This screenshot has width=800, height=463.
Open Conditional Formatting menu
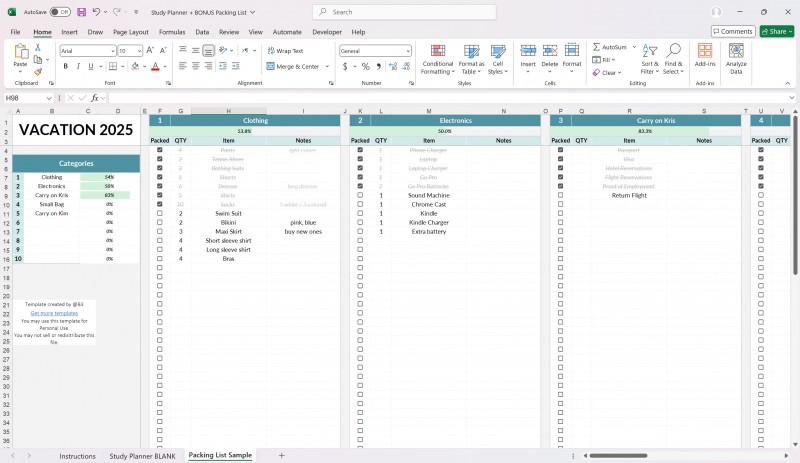coord(437,59)
